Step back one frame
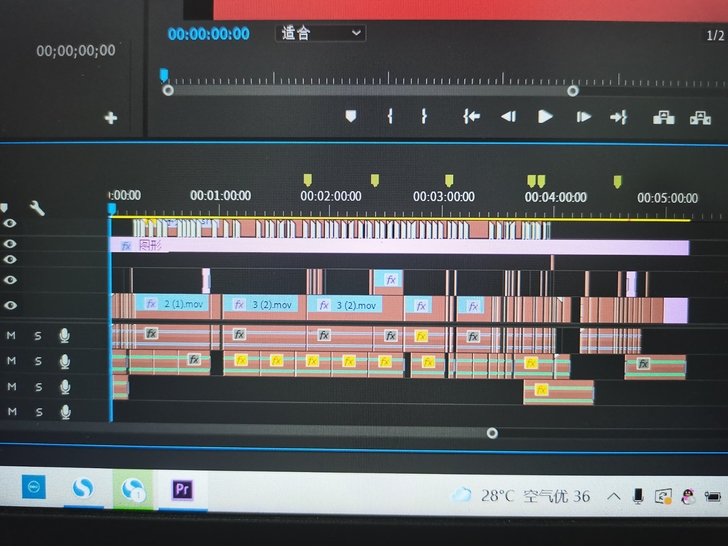This screenshot has height=546, width=728. tap(508, 117)
